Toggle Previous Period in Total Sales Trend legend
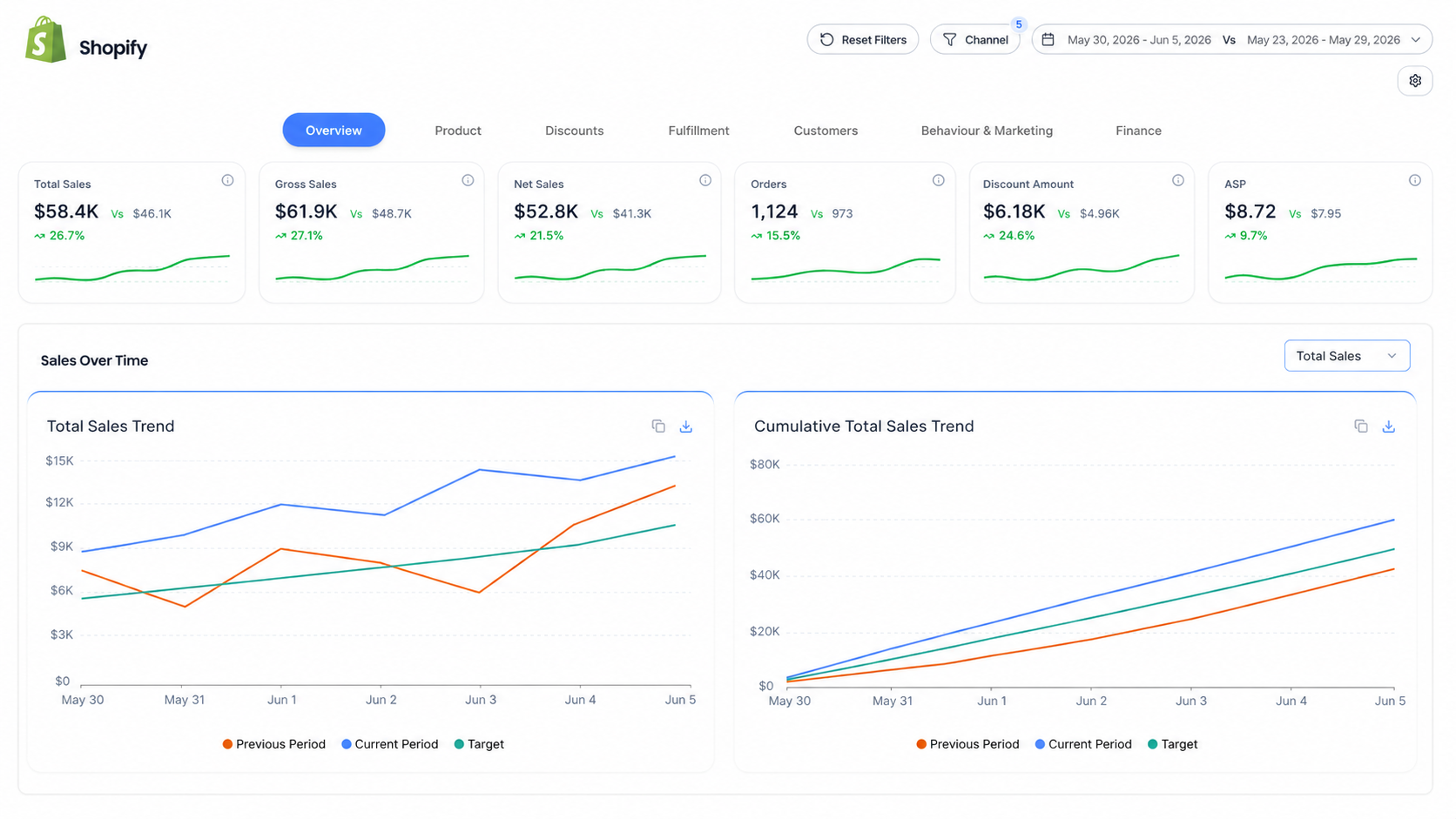Screen dimensions: 1456x819 (273, 744)
